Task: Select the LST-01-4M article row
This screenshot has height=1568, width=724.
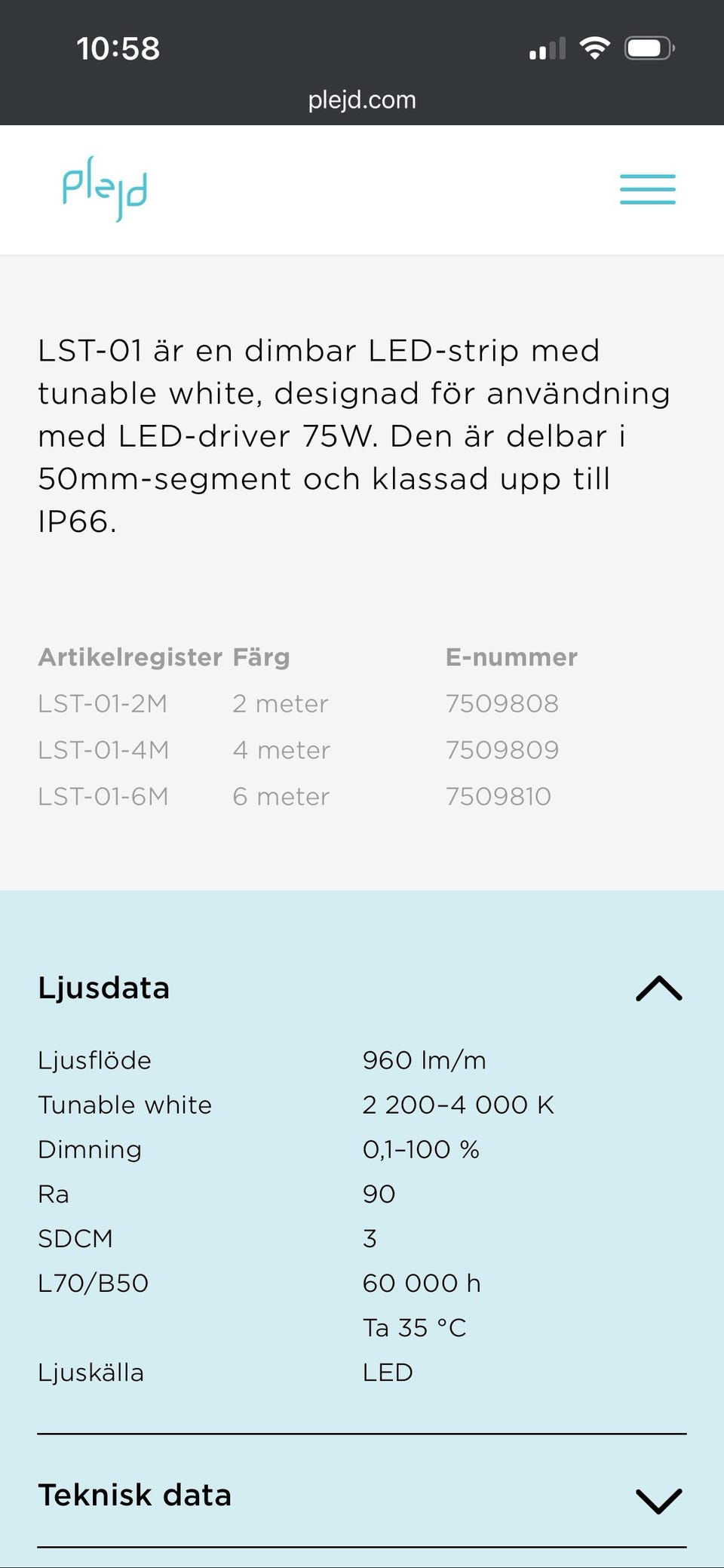Action: 103,750
